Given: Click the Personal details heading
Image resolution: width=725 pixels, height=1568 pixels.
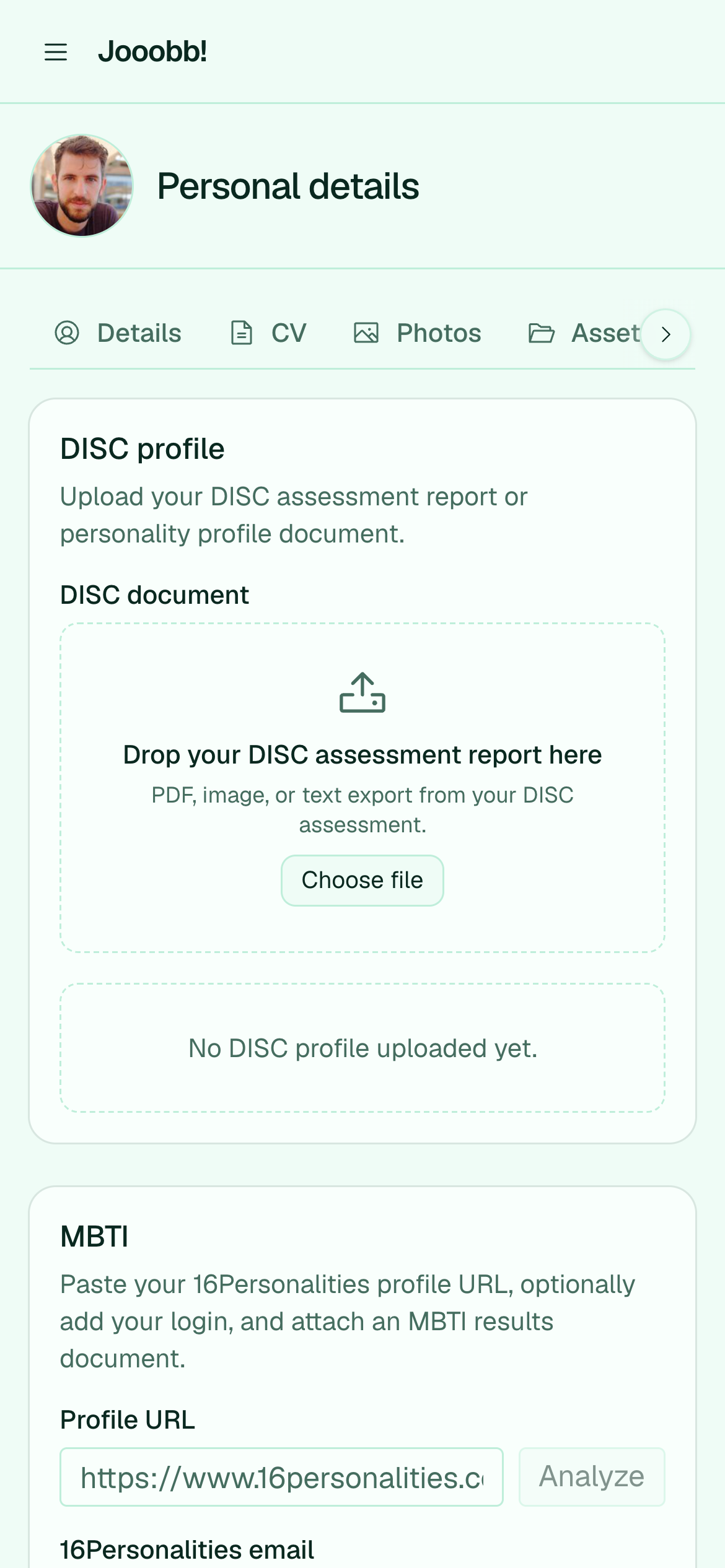Looking at the screenshot, I should click(288, 186).
